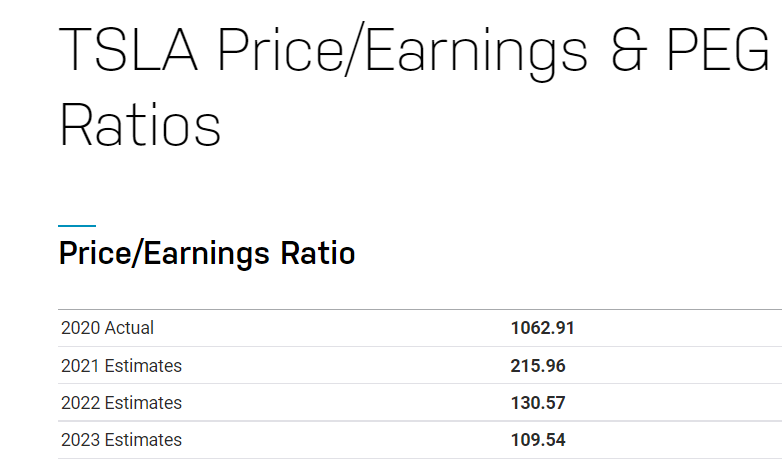782x467 pixels.
Task: Click the 1062.91 value
Action: [x=543, y=328]
